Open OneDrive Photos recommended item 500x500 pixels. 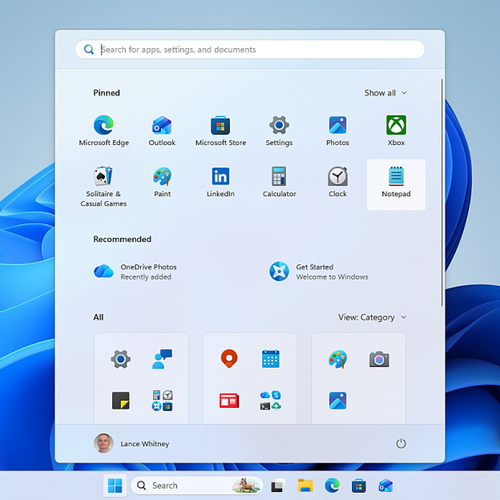135,272
